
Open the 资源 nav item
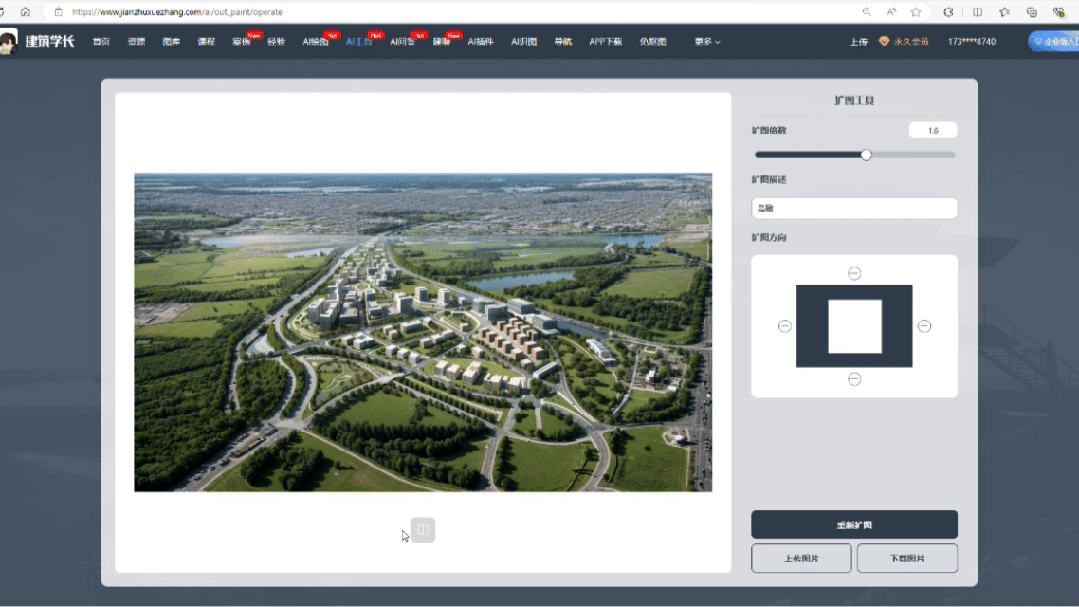[x=136, y=42]
